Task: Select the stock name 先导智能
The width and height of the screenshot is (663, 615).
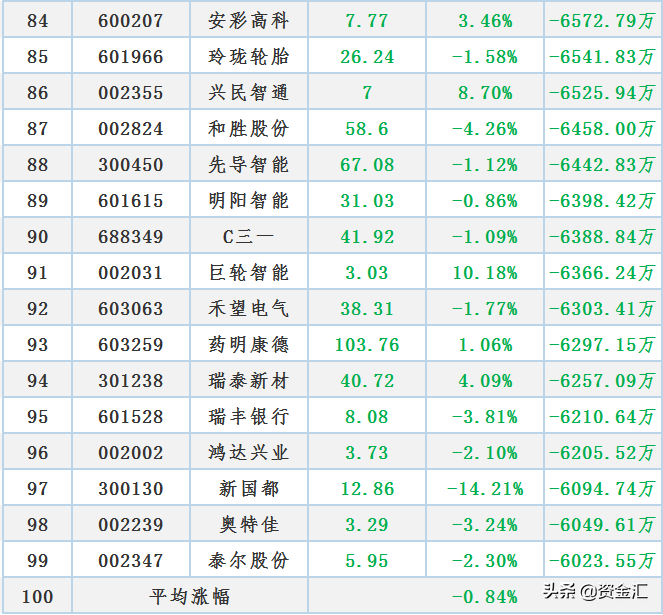Action: (249, 164)
